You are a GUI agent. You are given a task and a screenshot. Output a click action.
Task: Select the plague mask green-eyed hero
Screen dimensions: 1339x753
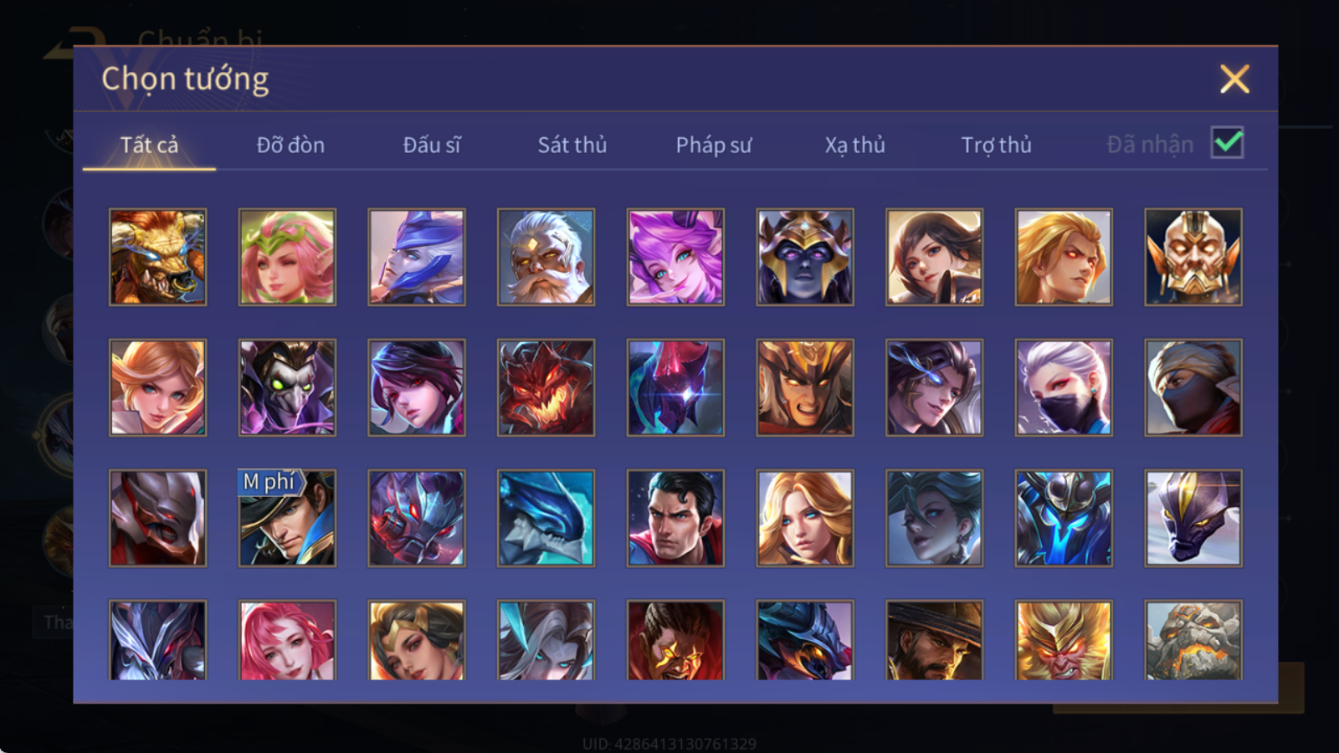[x=287, y=388]
